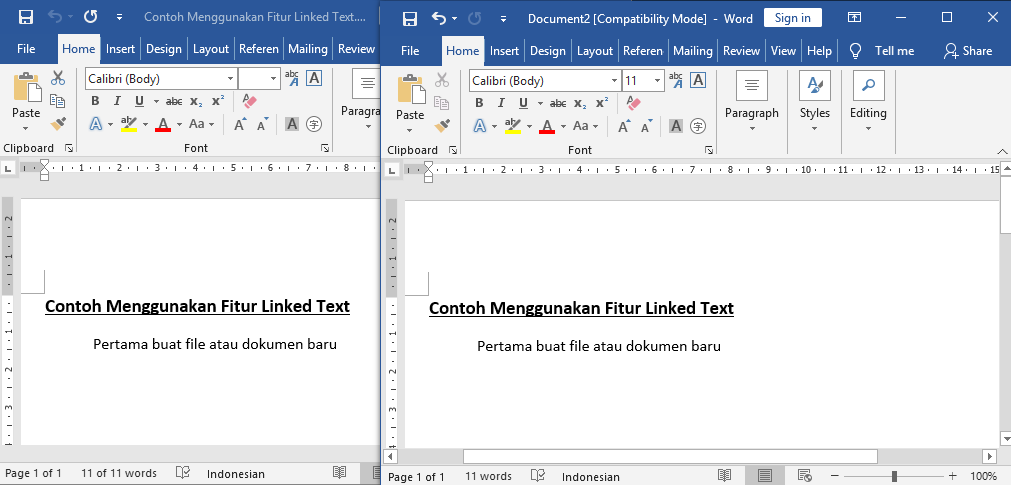This screenshot has width=1011, height=485.
Task: Open File menu in Document2 window
Action: (x=410, y=51)
